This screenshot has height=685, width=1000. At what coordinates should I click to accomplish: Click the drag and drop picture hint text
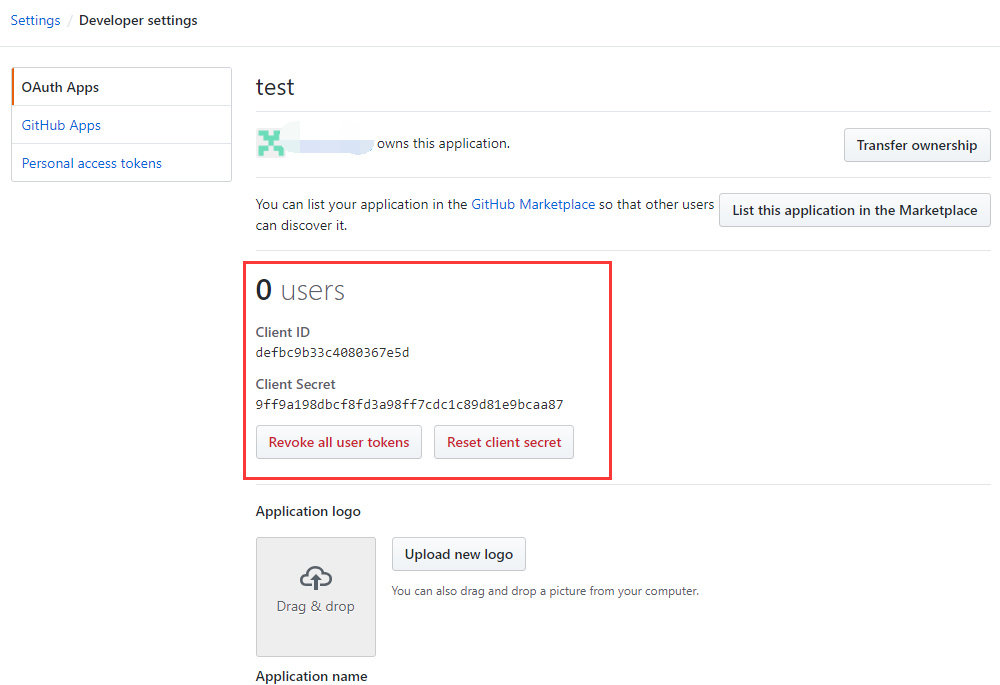tap(545, 591)
